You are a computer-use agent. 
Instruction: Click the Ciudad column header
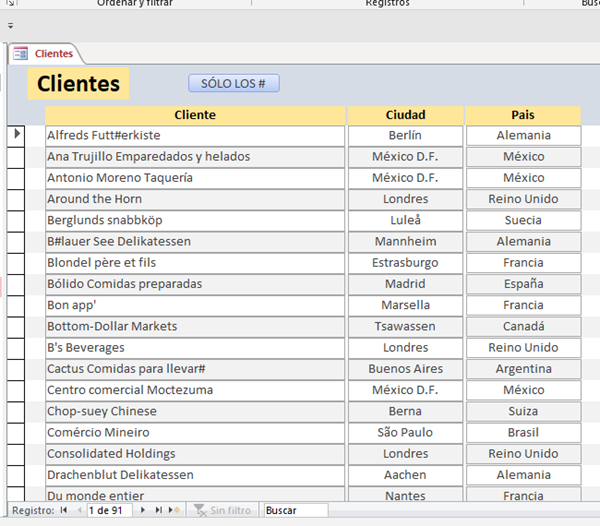pos(405,115)
